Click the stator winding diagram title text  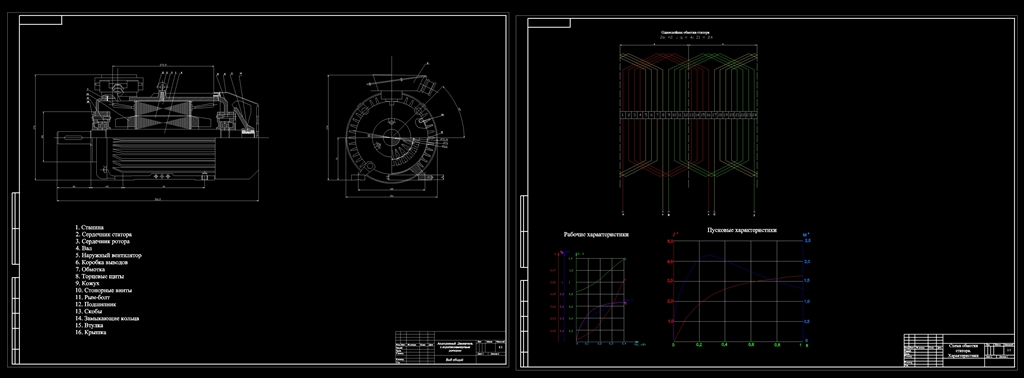click(x=684, y=32)
